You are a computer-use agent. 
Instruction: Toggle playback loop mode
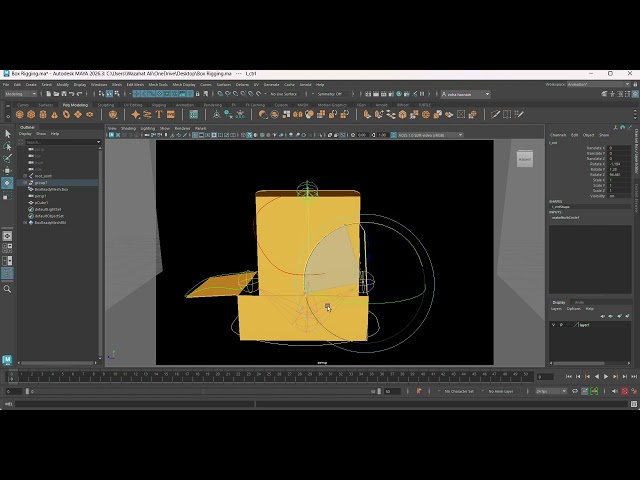(575, 391)
